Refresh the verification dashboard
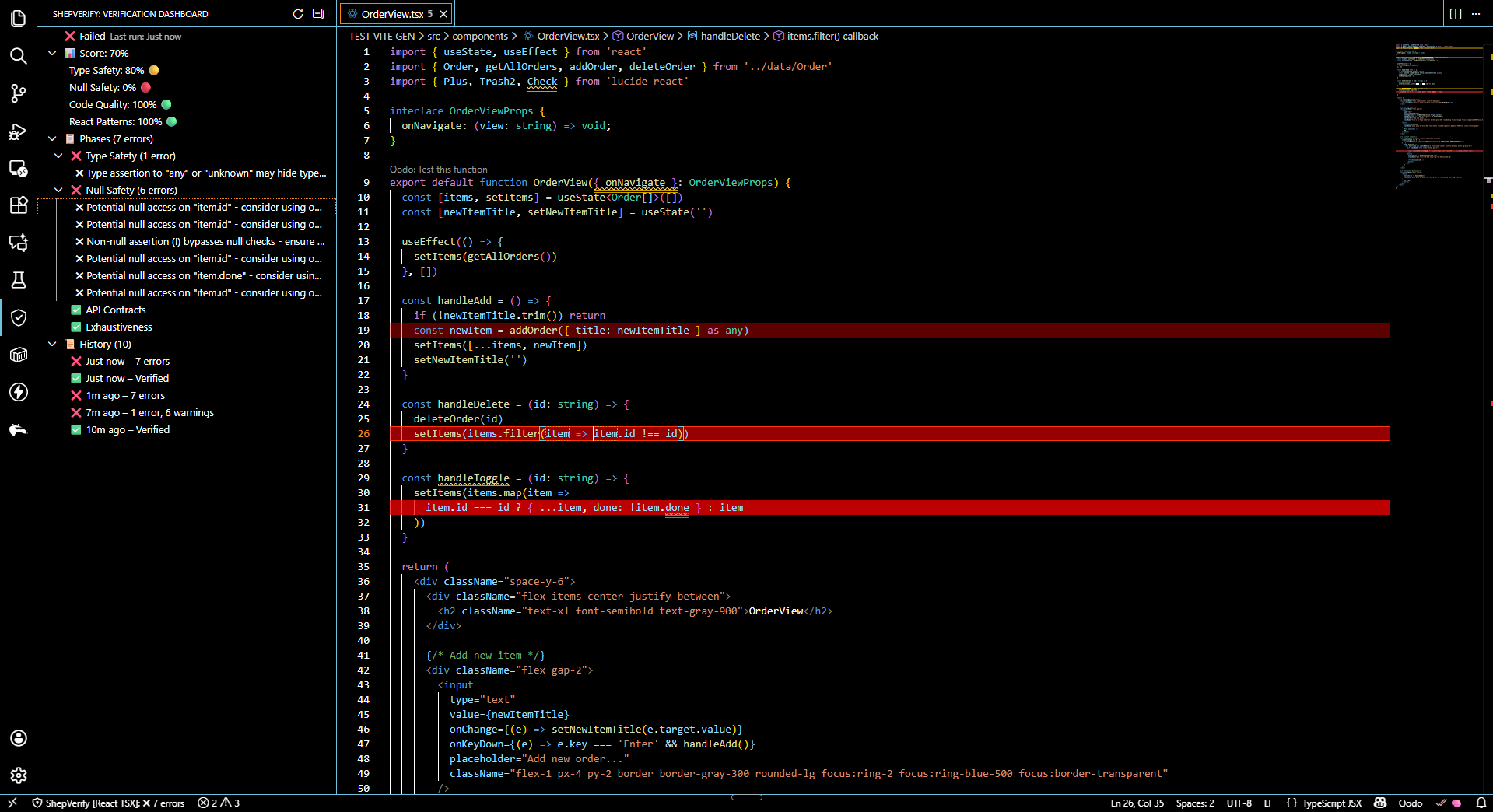The width and height of the screenshot is (1493, 812). [297, 14]
